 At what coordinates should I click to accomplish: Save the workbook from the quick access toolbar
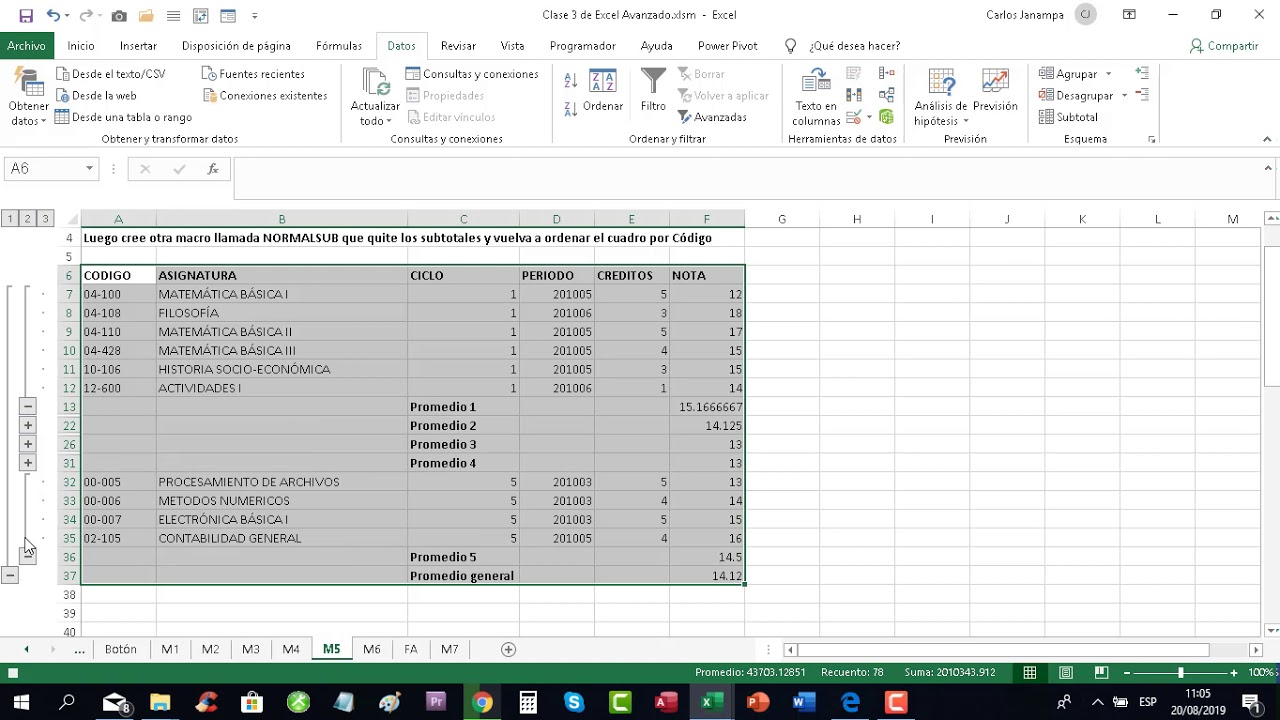pos(26,15)
